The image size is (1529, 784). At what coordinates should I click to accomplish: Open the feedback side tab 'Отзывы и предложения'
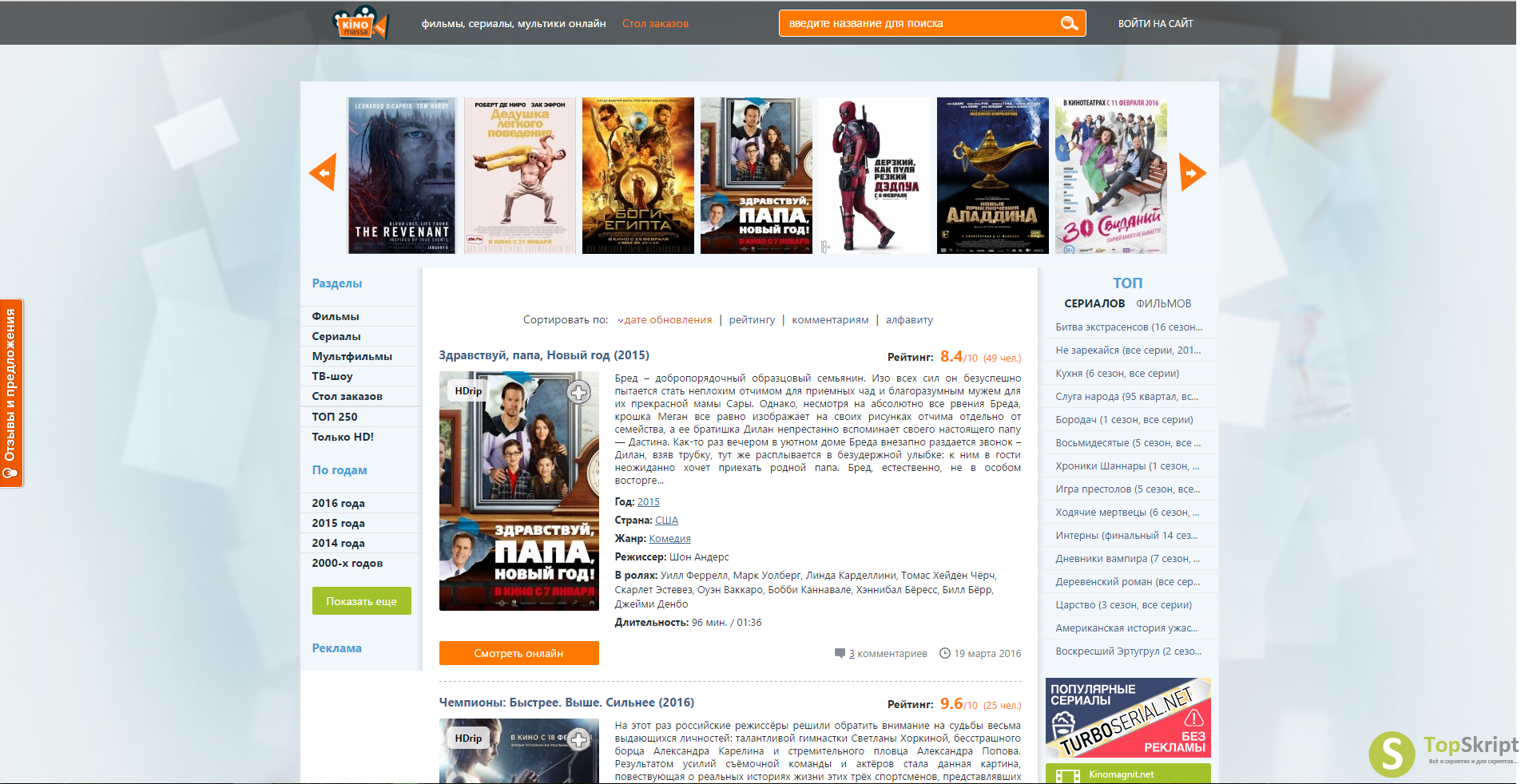click(x=11, y=393)
